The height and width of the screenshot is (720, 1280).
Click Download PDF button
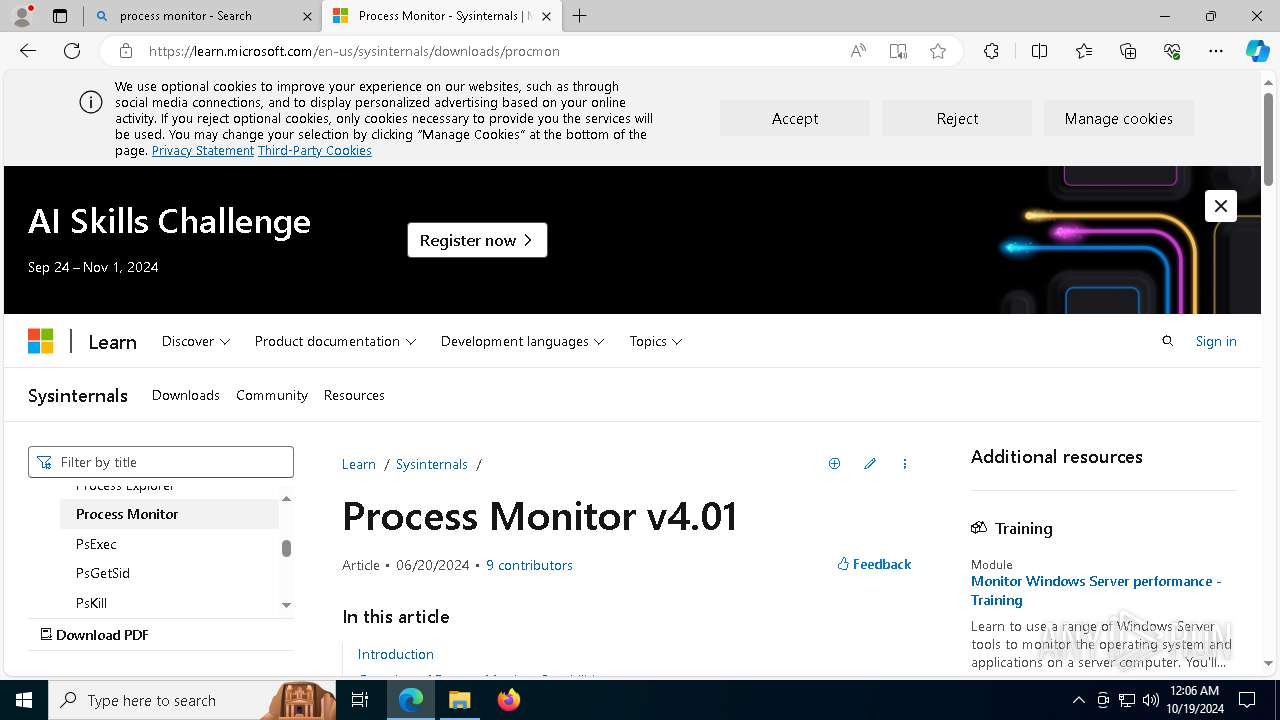93,635
